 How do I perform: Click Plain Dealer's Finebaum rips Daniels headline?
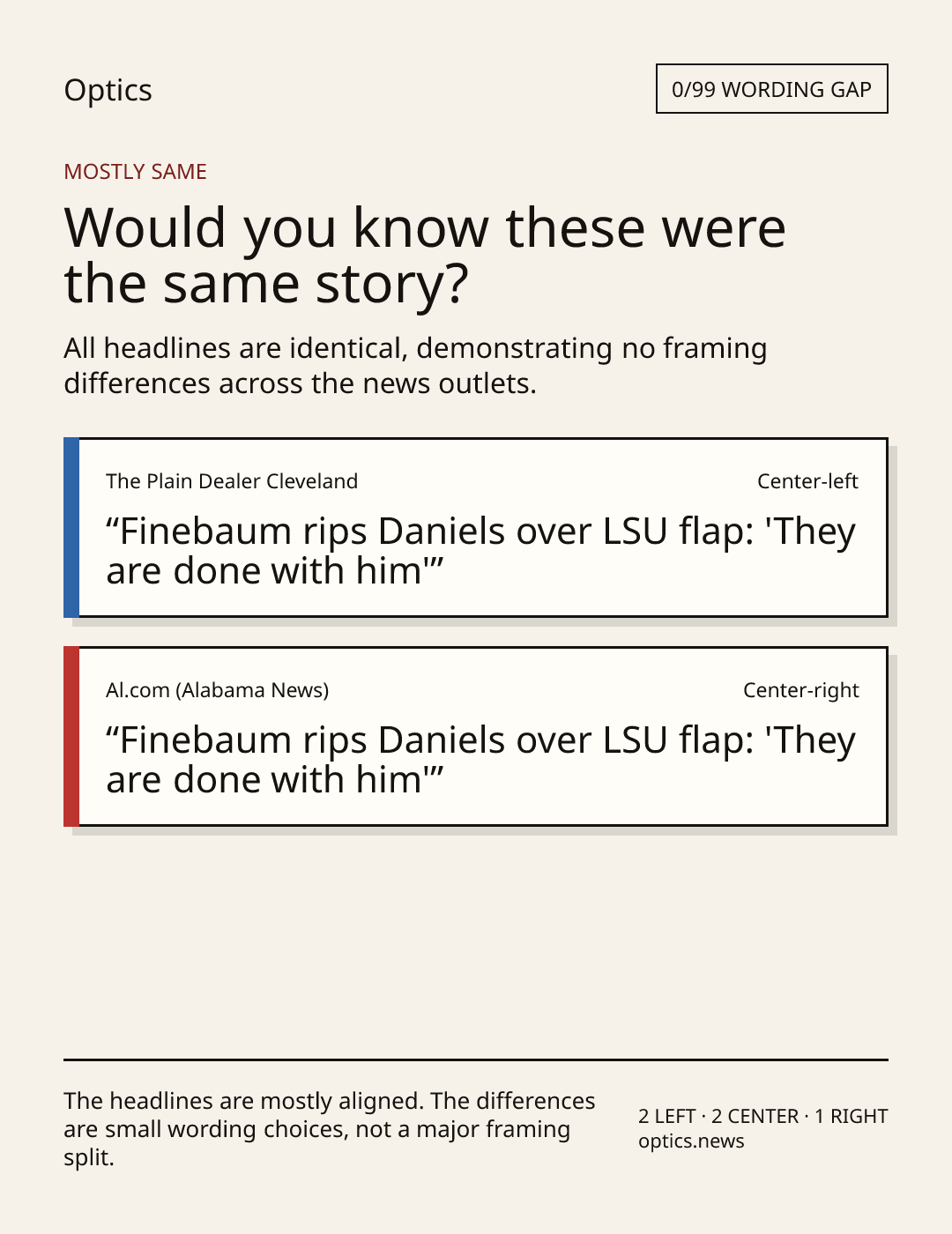tap(480, 551)
